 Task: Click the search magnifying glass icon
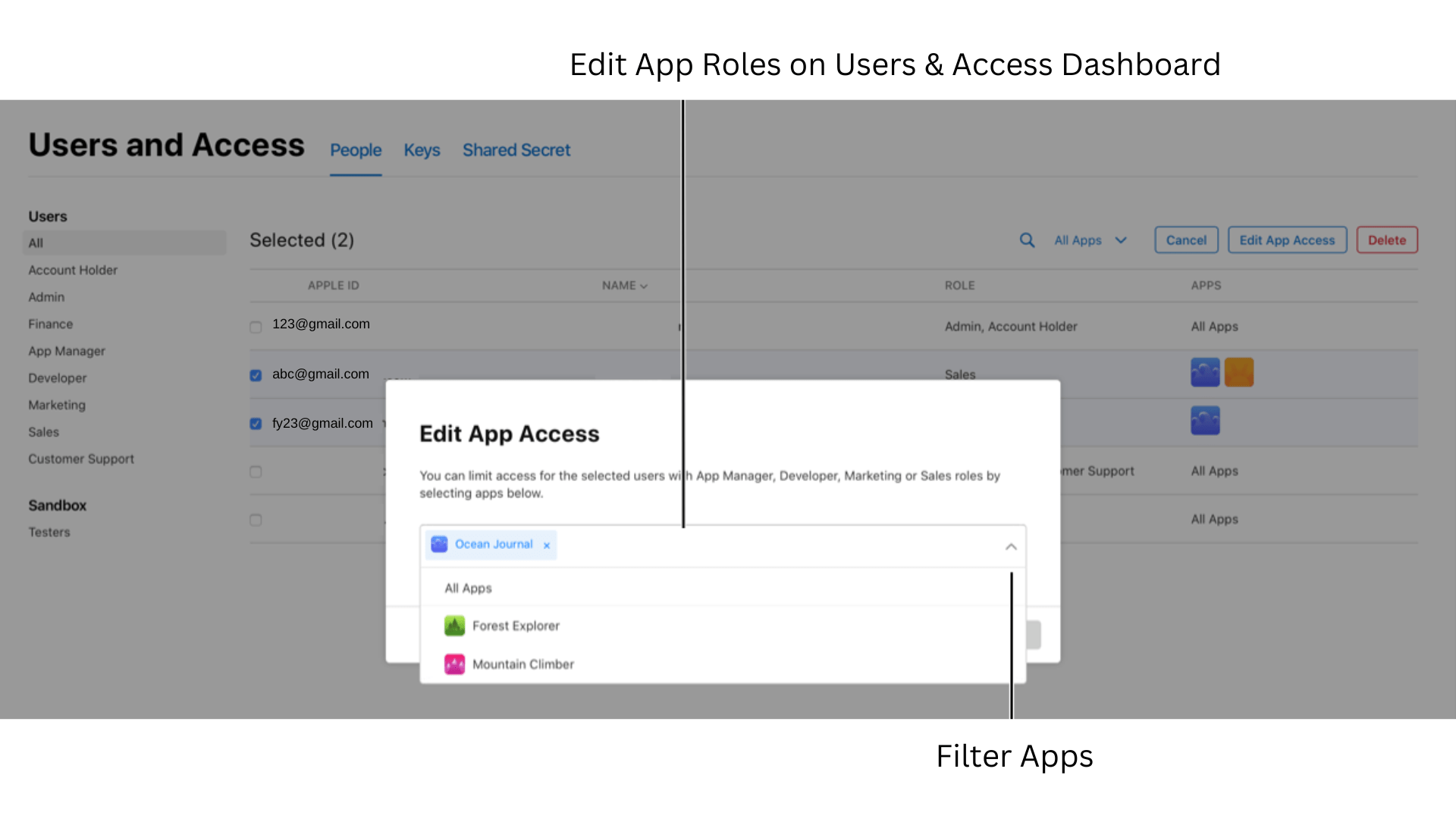click(1028, 240)
